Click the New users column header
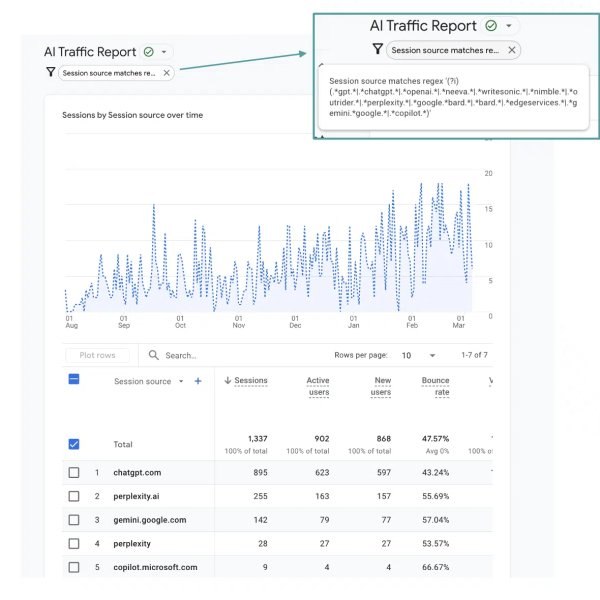 [x=381, y=386]
